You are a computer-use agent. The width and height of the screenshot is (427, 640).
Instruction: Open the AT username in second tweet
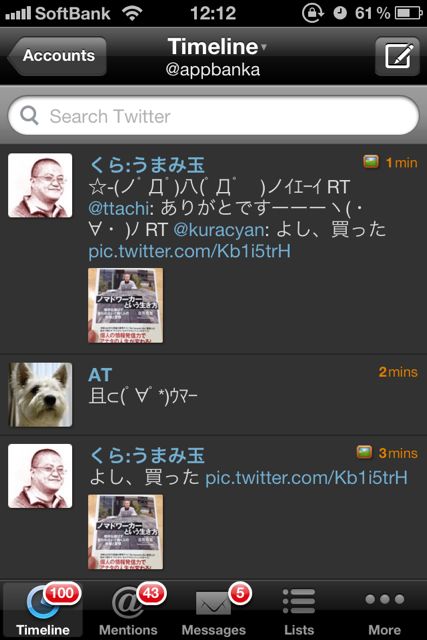(x=100, y=375)
